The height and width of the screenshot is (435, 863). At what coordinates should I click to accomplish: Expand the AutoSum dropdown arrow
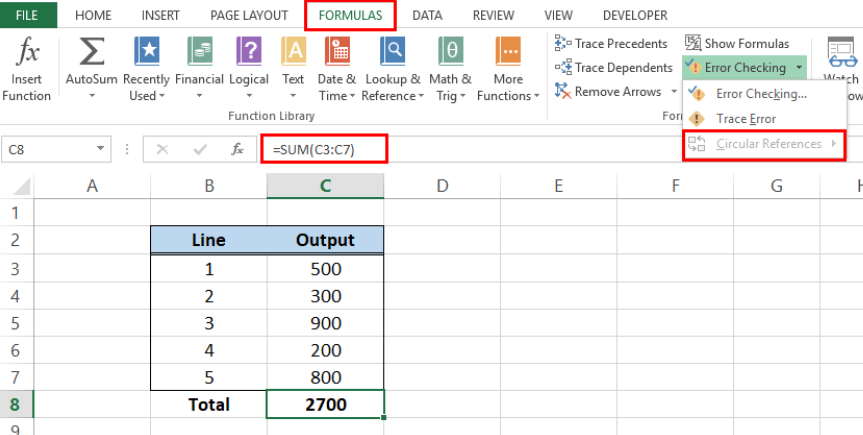pos(91,96)
